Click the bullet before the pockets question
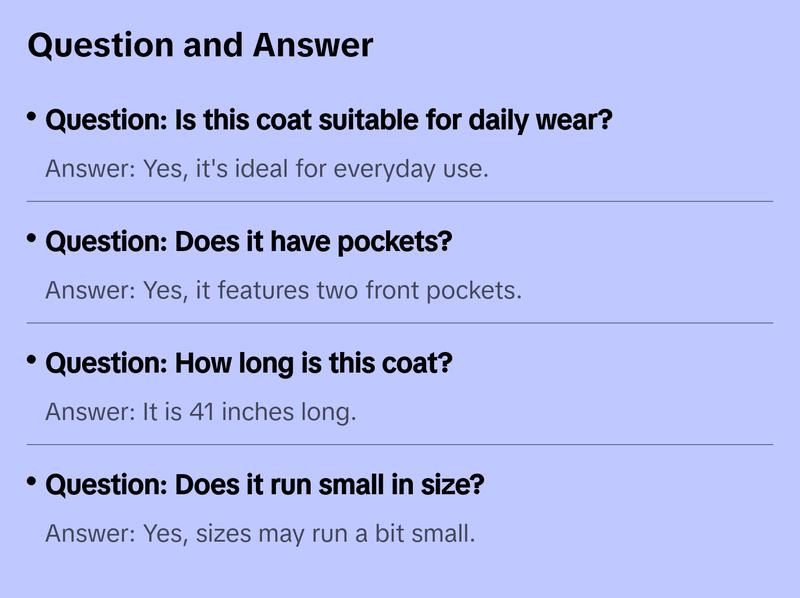Image resolution: width=800 pixels, height=598 pixels. [32, 239]
